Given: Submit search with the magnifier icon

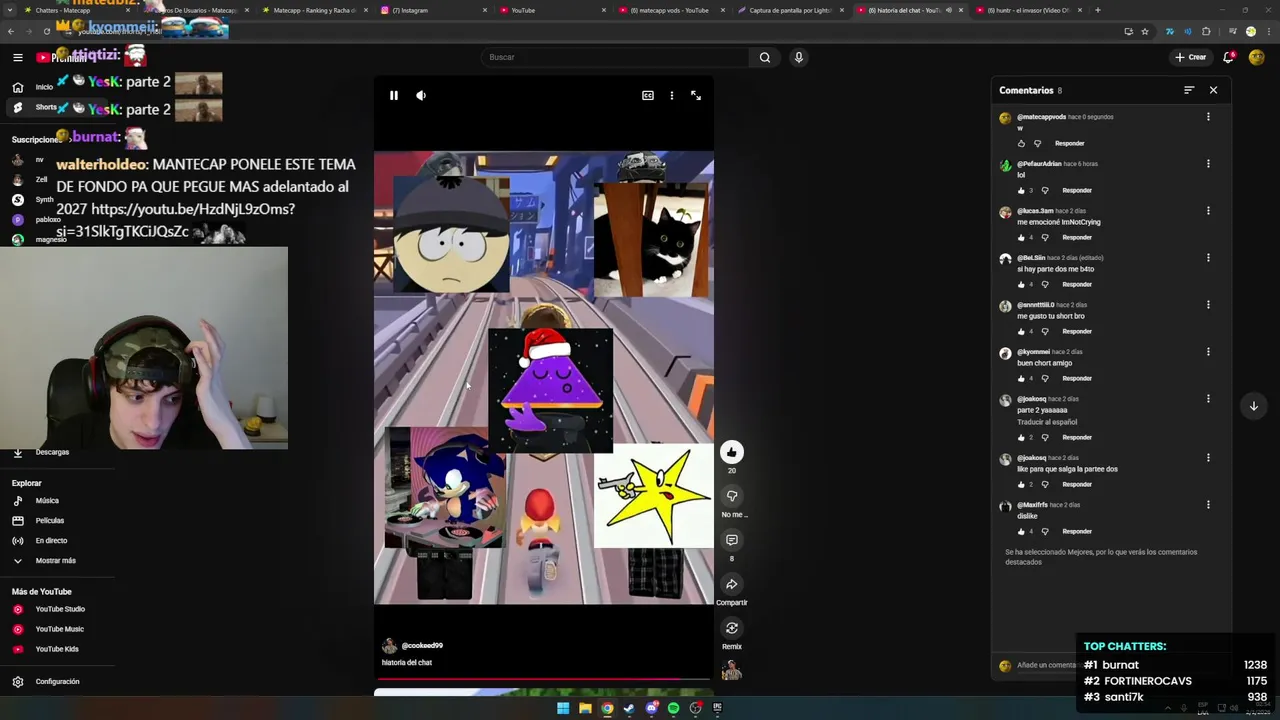Looking at the screenshot, I should [765, 57].
